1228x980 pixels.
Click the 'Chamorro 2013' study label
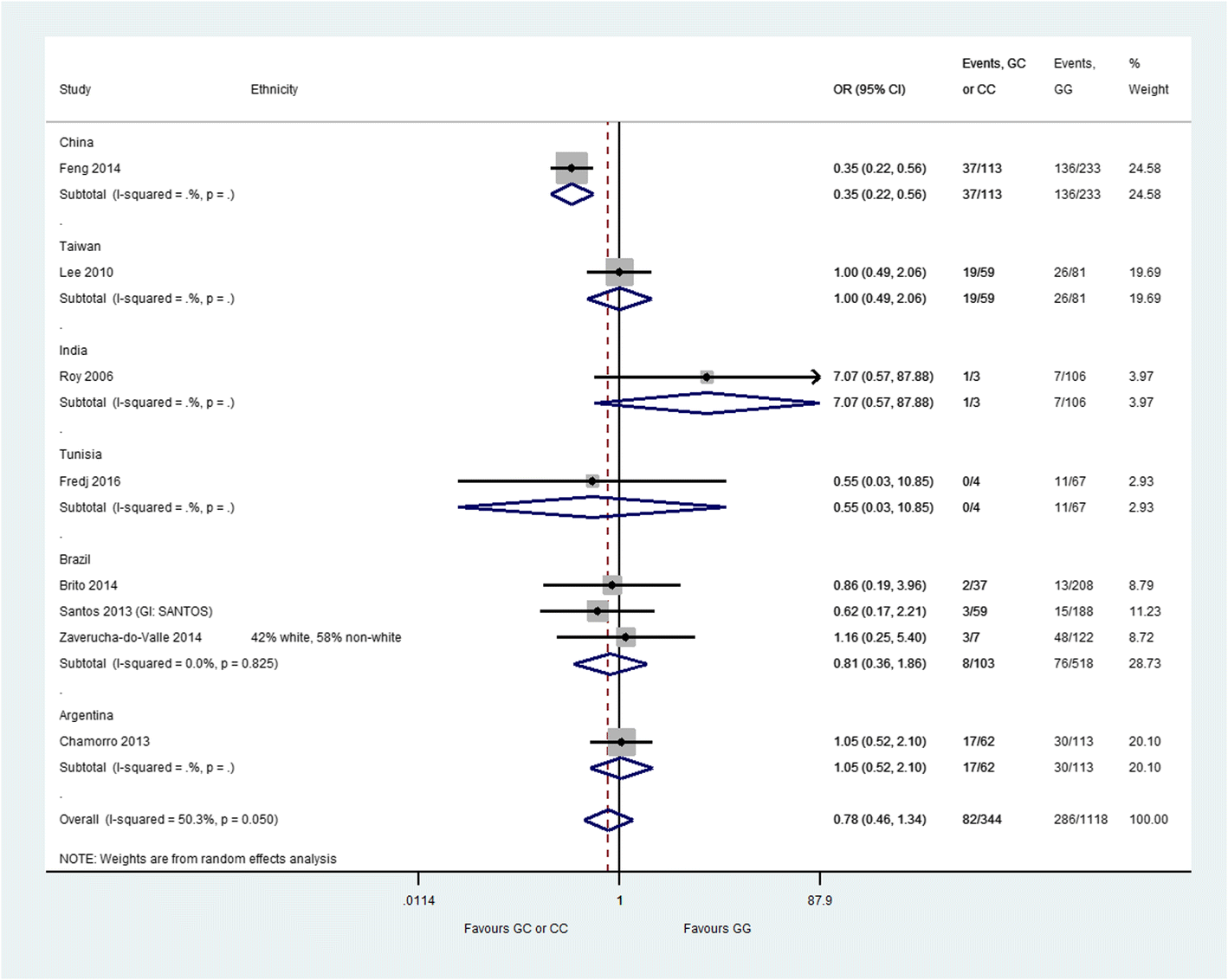pyautogui.click(x=104, y=741)
